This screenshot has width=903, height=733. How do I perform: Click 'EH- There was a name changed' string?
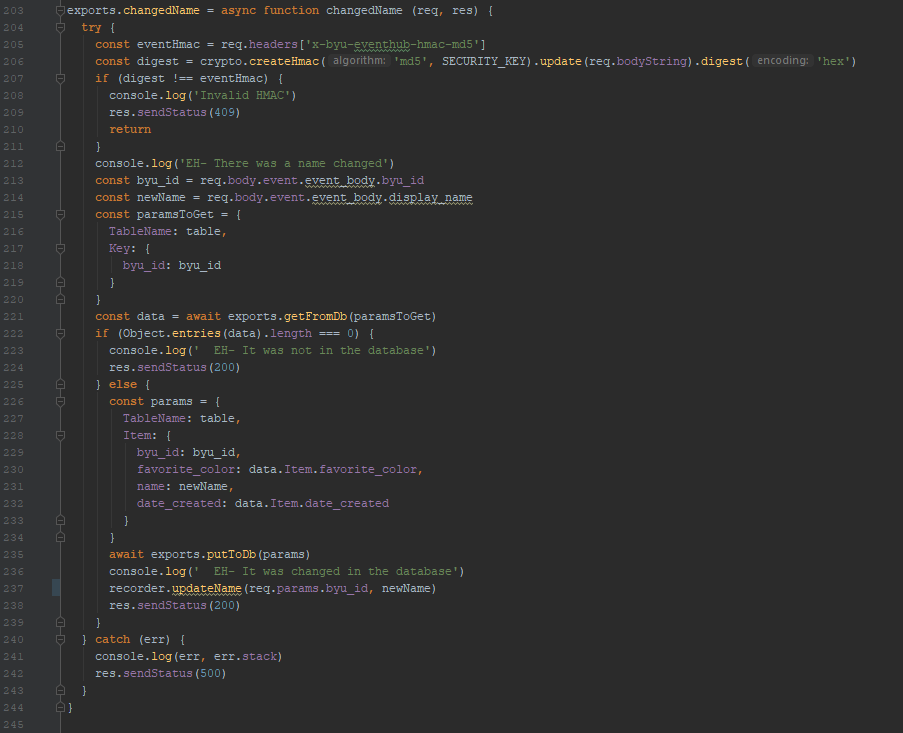[283, 163]
